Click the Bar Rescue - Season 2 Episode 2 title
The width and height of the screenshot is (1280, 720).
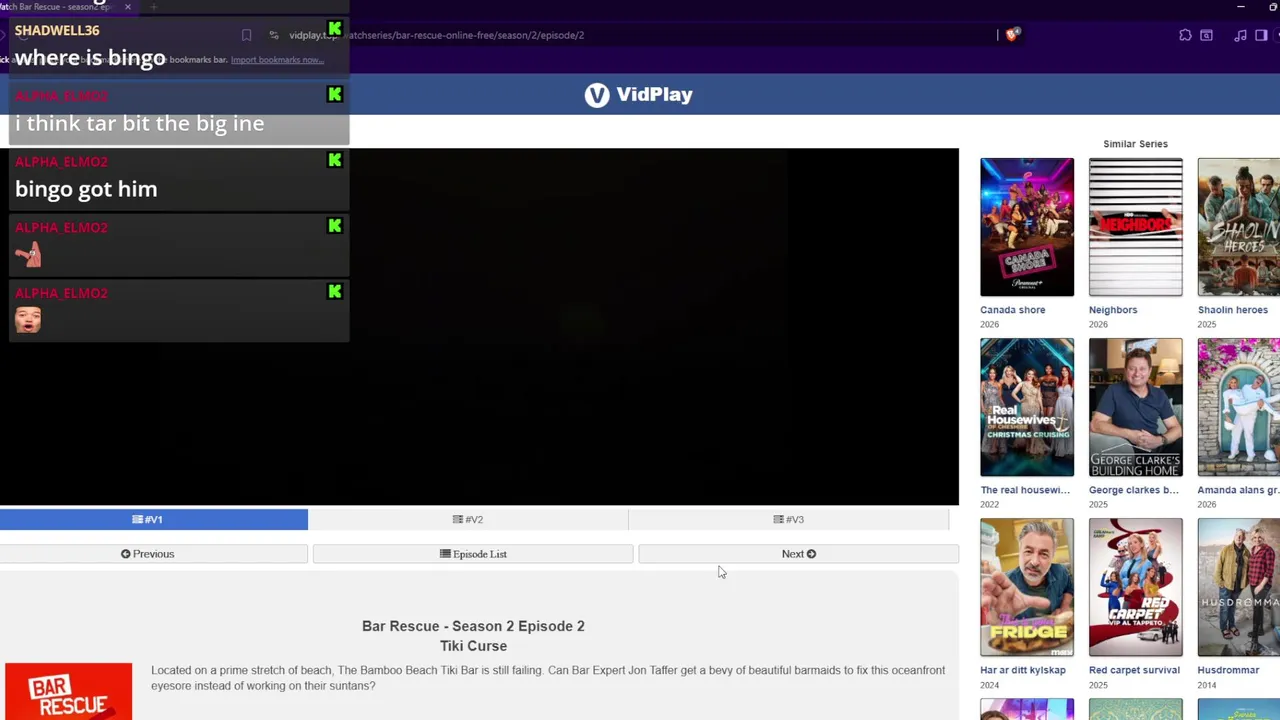click(473, 626)
